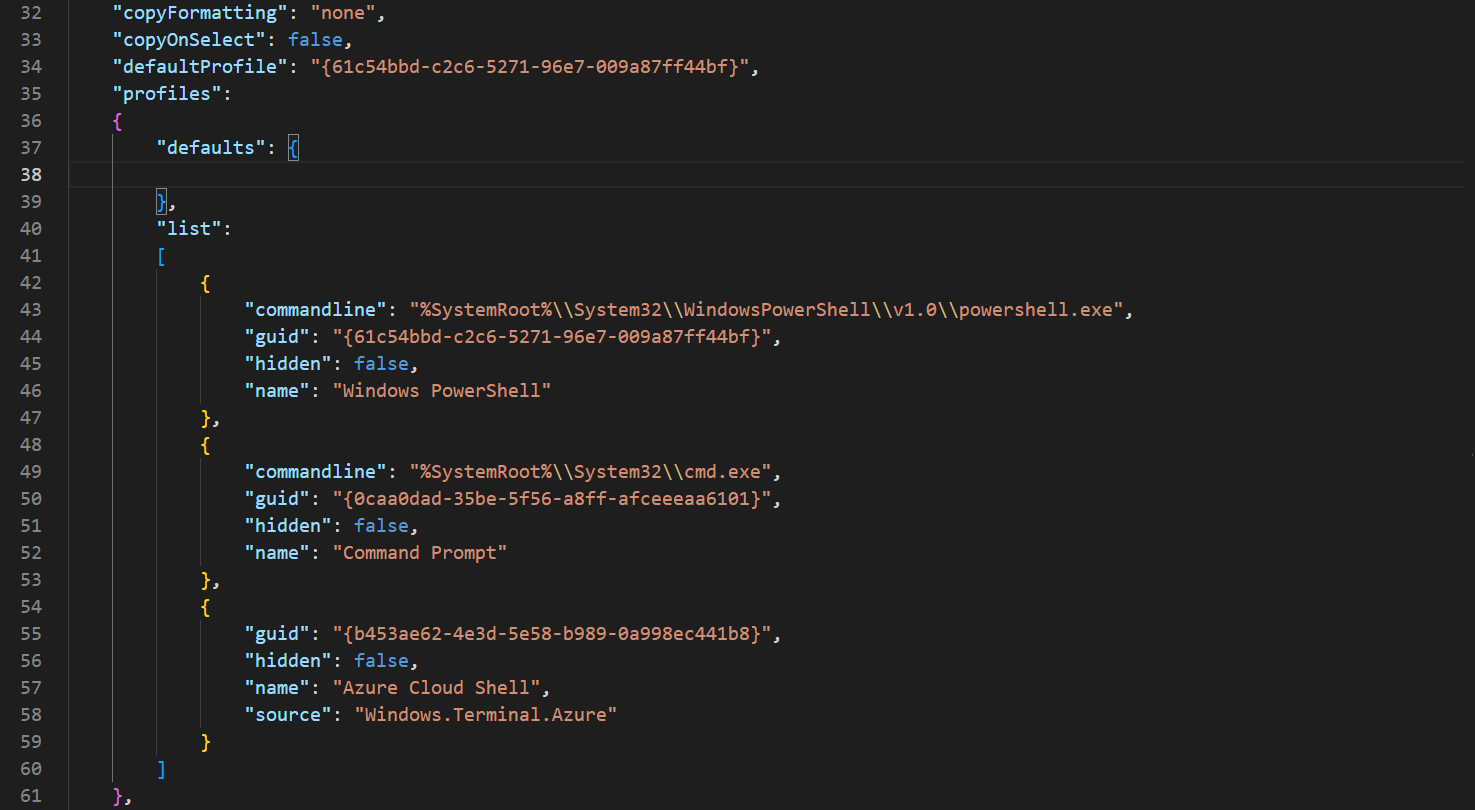
Task: Click the "Command Prompt" name value
Action: click(x=419, y=554)
